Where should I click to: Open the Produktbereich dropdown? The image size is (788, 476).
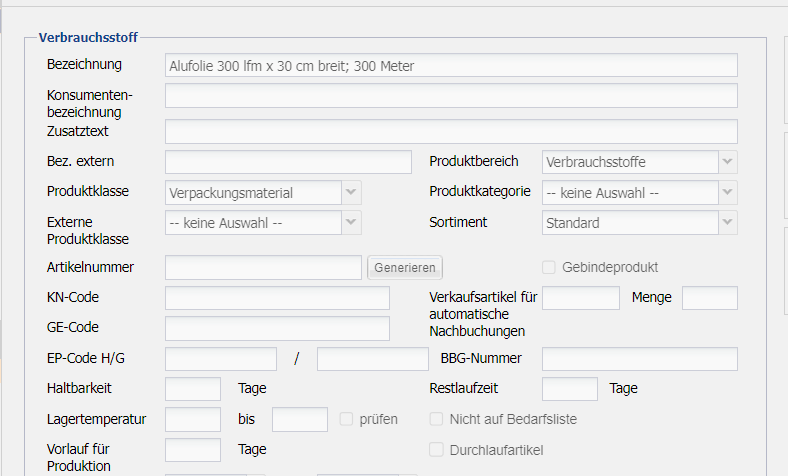pyautogui.click(x=639, y=162)
